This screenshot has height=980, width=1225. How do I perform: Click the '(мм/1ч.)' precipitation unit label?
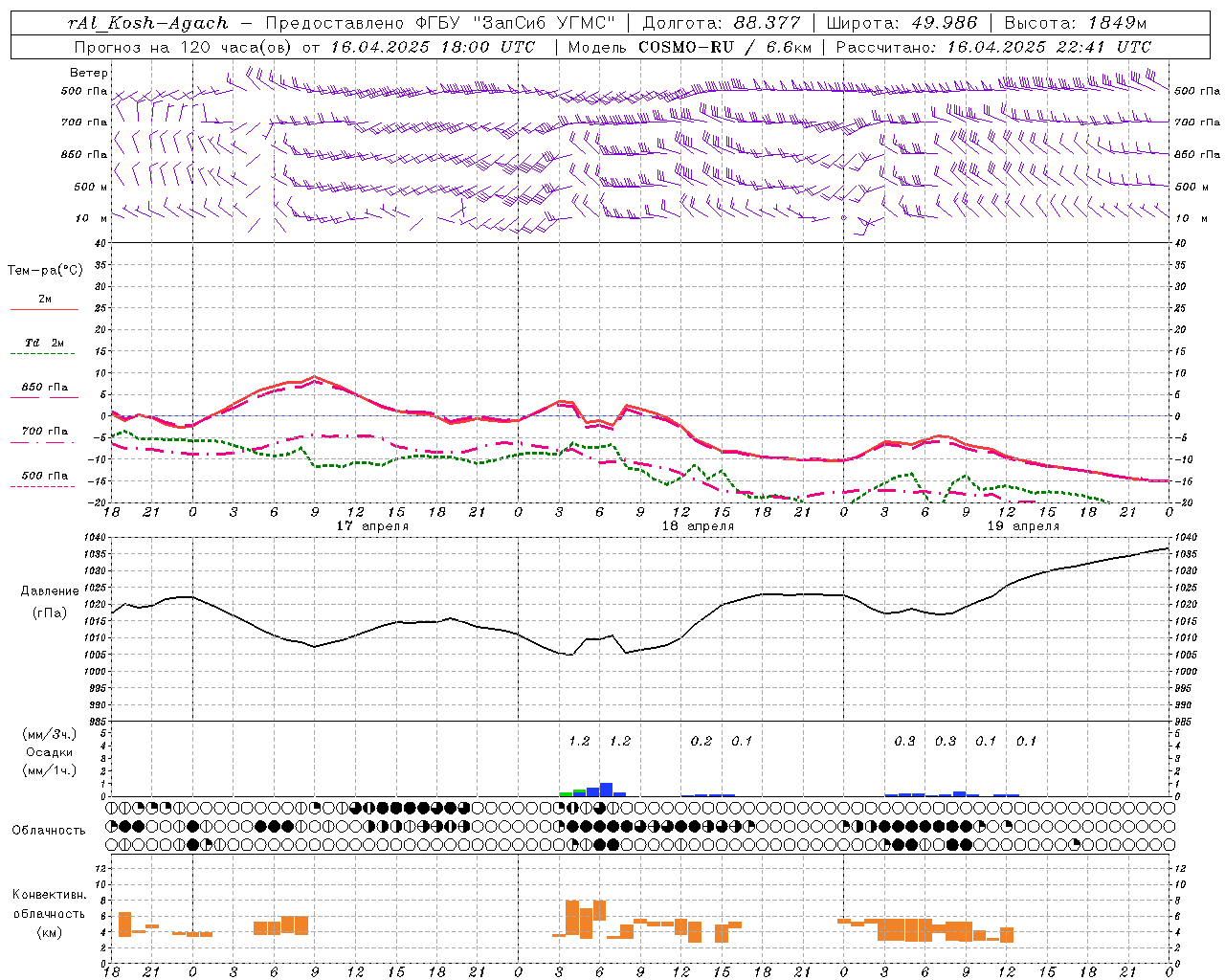coord(50,770)
